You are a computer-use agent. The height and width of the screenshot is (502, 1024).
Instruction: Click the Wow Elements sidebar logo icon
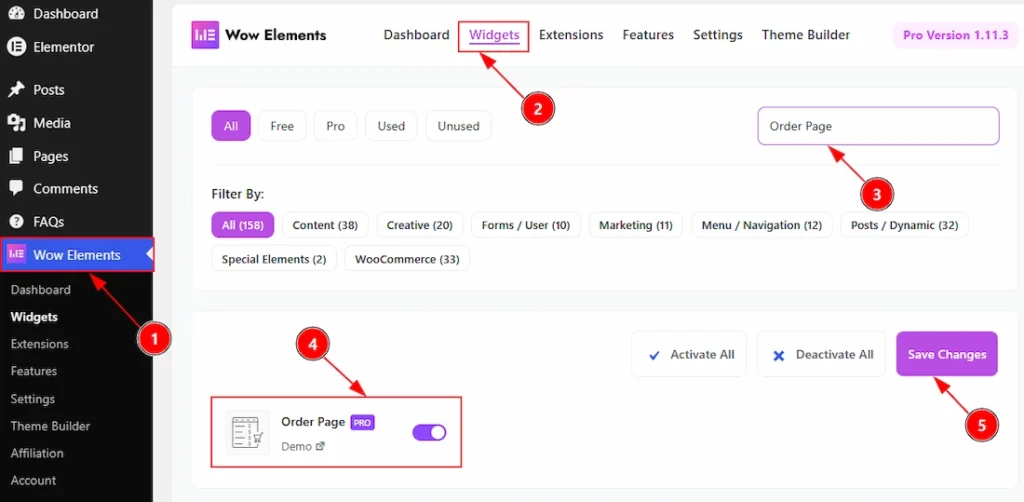16,255
